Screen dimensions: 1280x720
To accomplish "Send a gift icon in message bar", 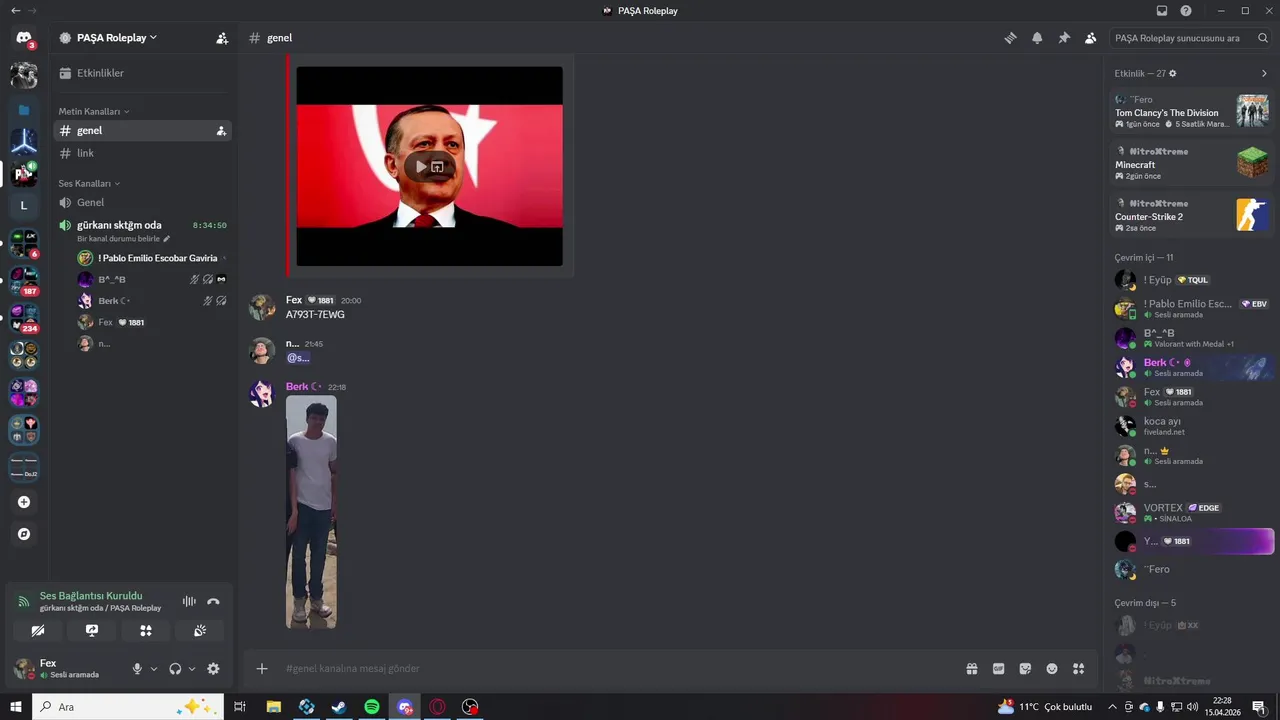I will coord(971,668).
